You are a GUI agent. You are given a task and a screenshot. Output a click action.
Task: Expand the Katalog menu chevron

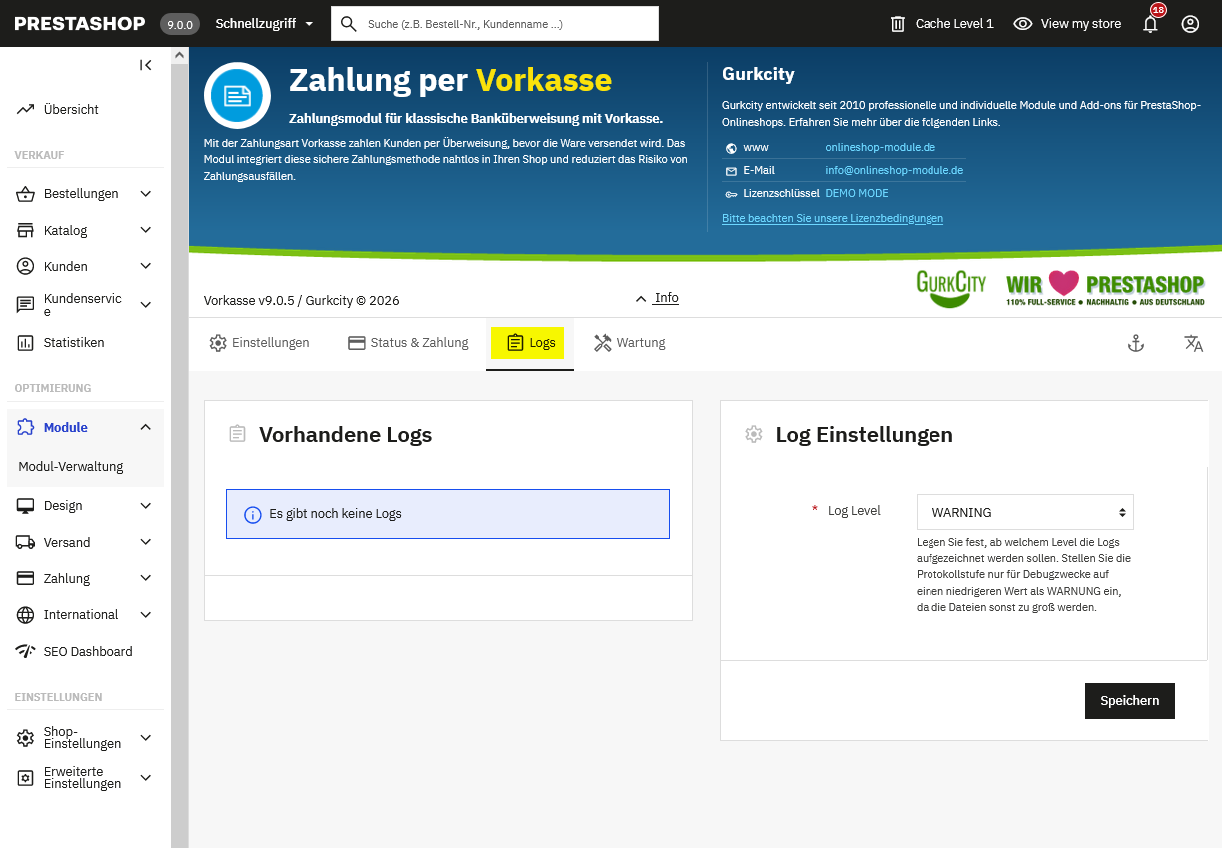[x=146, y=230]
